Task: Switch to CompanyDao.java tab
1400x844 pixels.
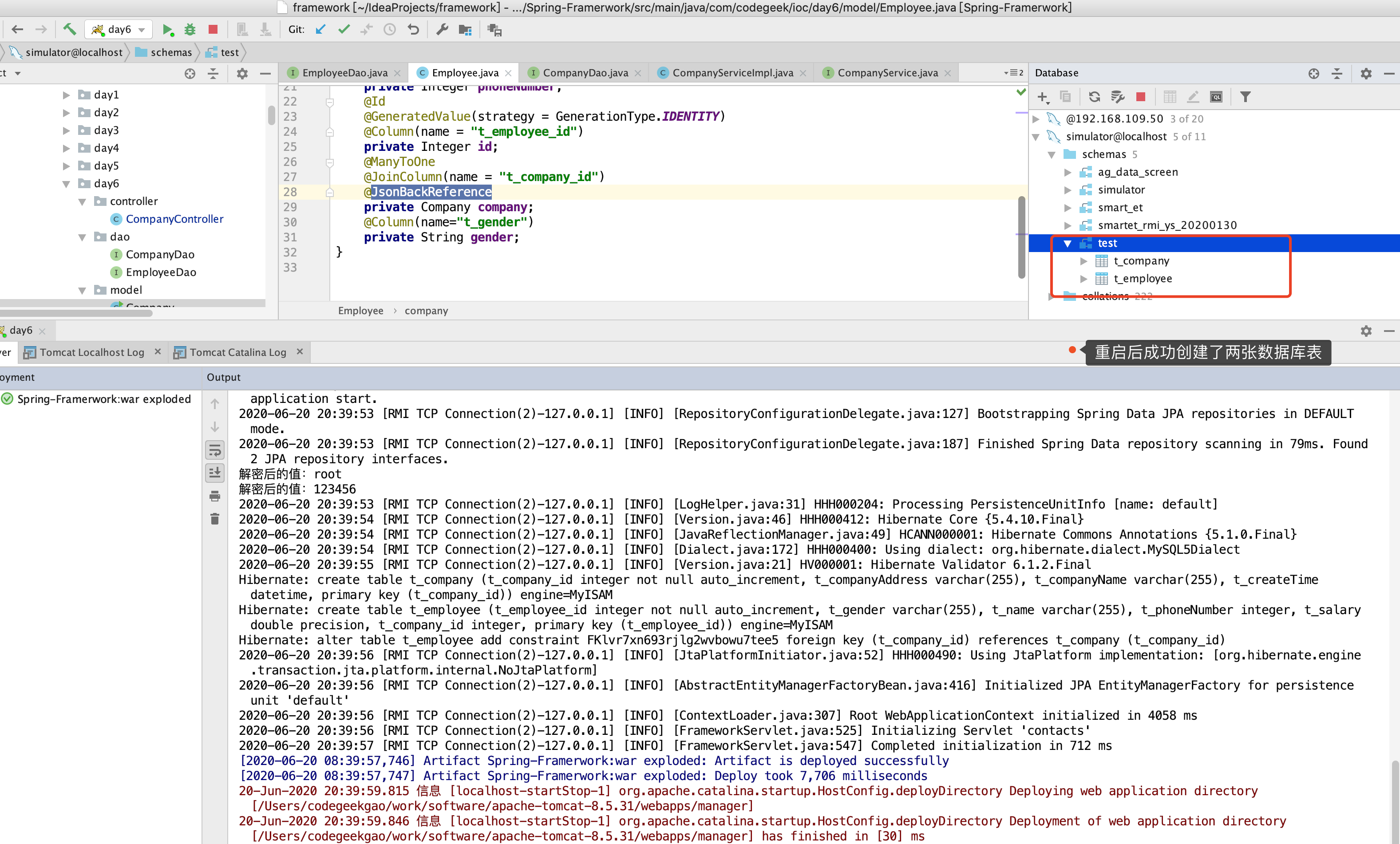Action: [x=585, y=73]
